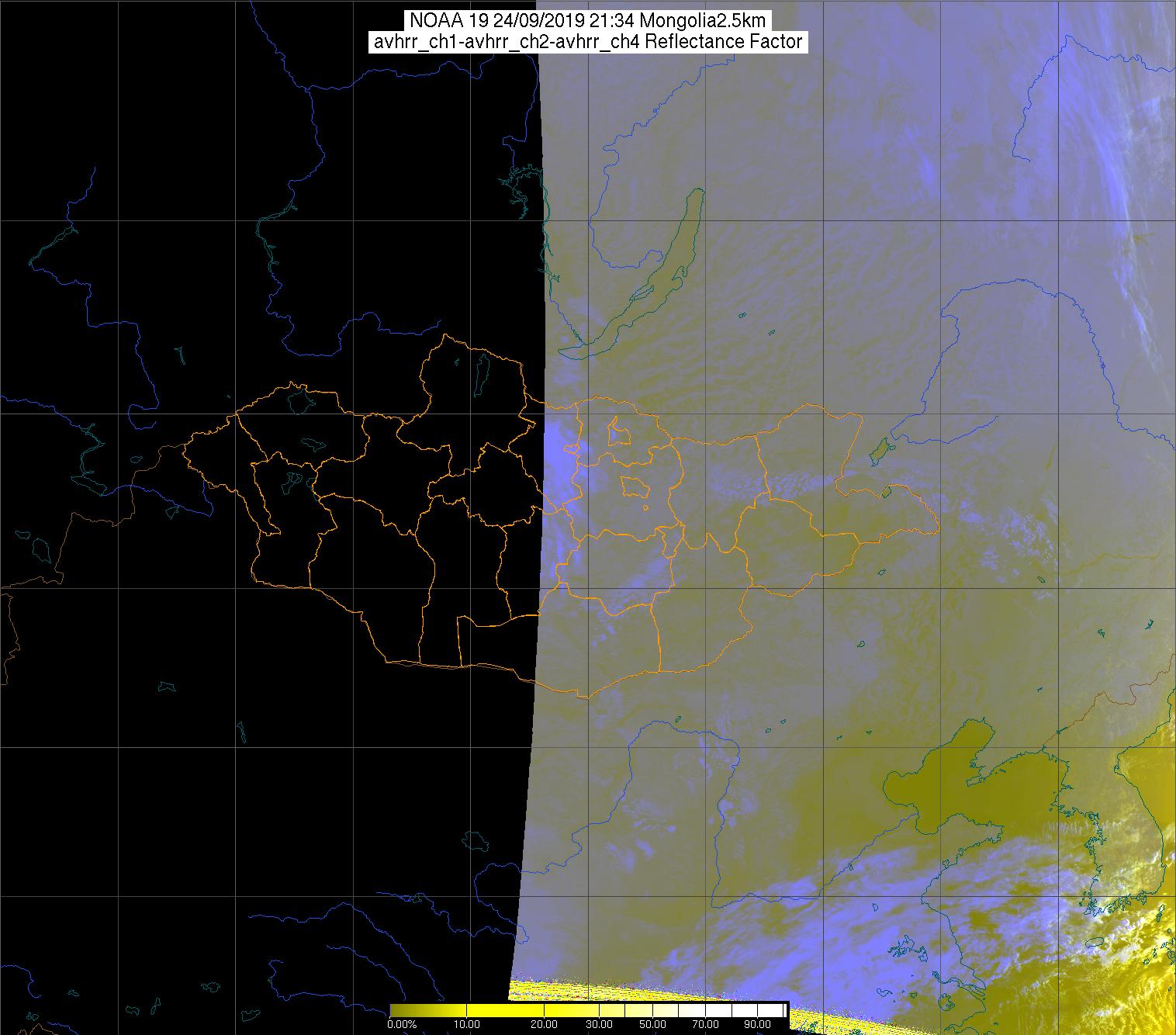Select the avhrr_ch1-avhrr_ch2-avhrr_ch4 Reflectance Factor subtitle
This screenshot has width=1176, height=1035.
tap(587, 42)
